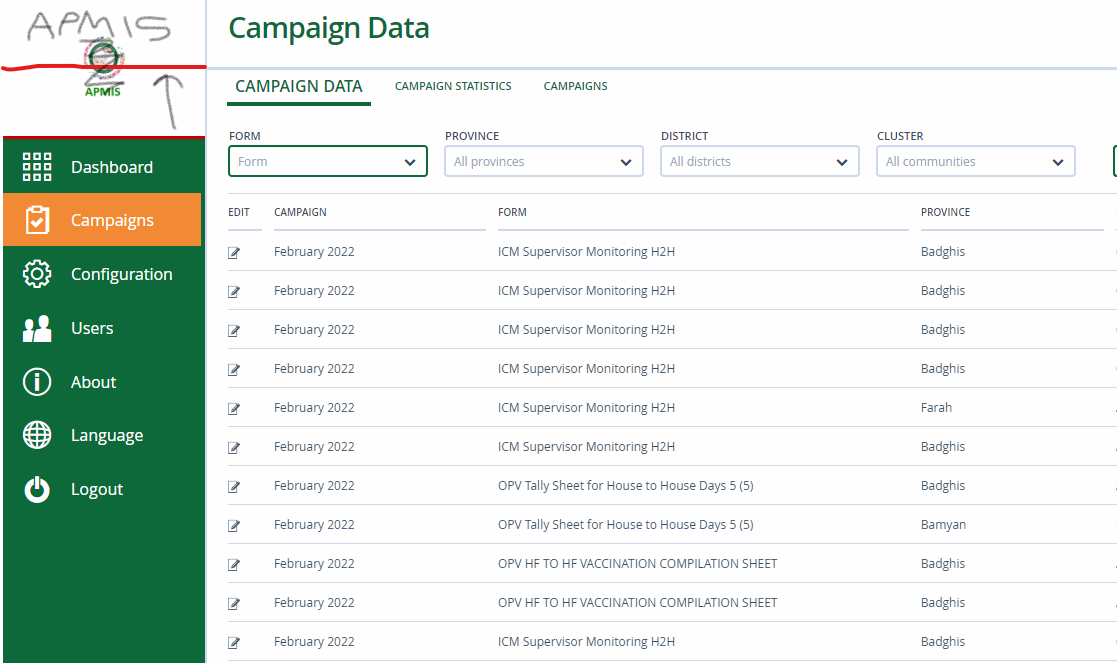1117x663 pixels.
Task: Click the Users people icon
Action: click(36, 327)
